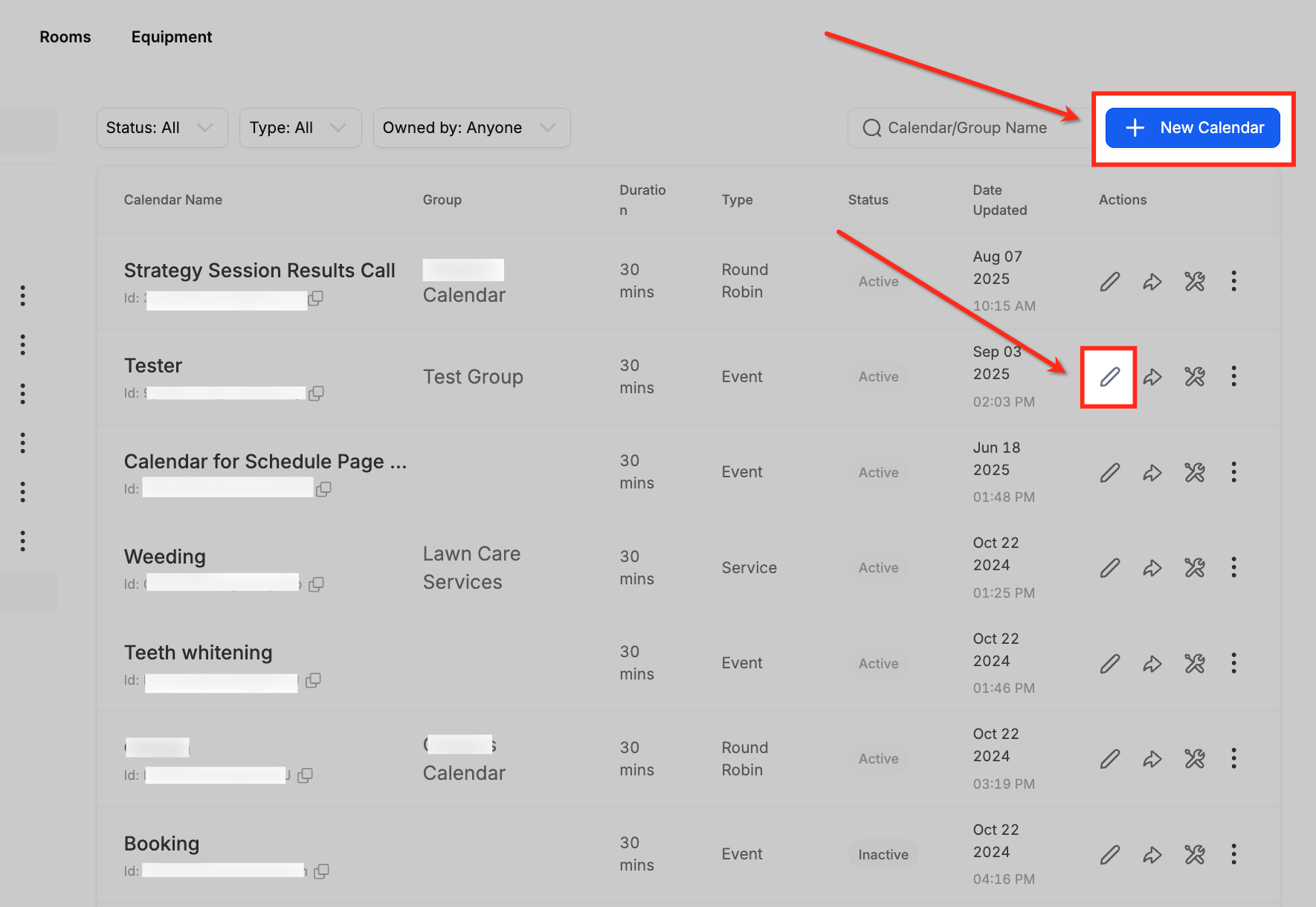Click the Date Updated column header
The image size is (1316, 907).
[1000, 200]
